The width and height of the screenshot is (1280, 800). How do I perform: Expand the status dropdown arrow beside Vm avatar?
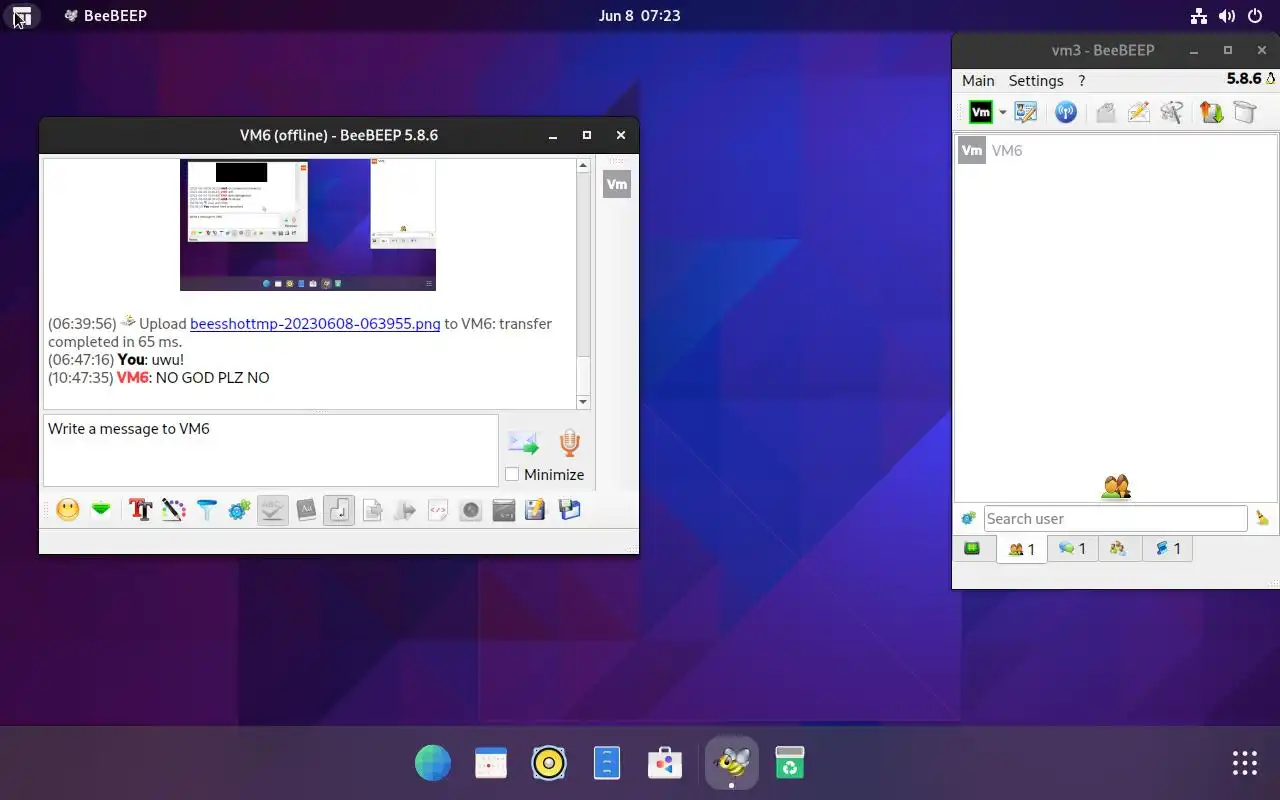click(x=1003, y=112)
